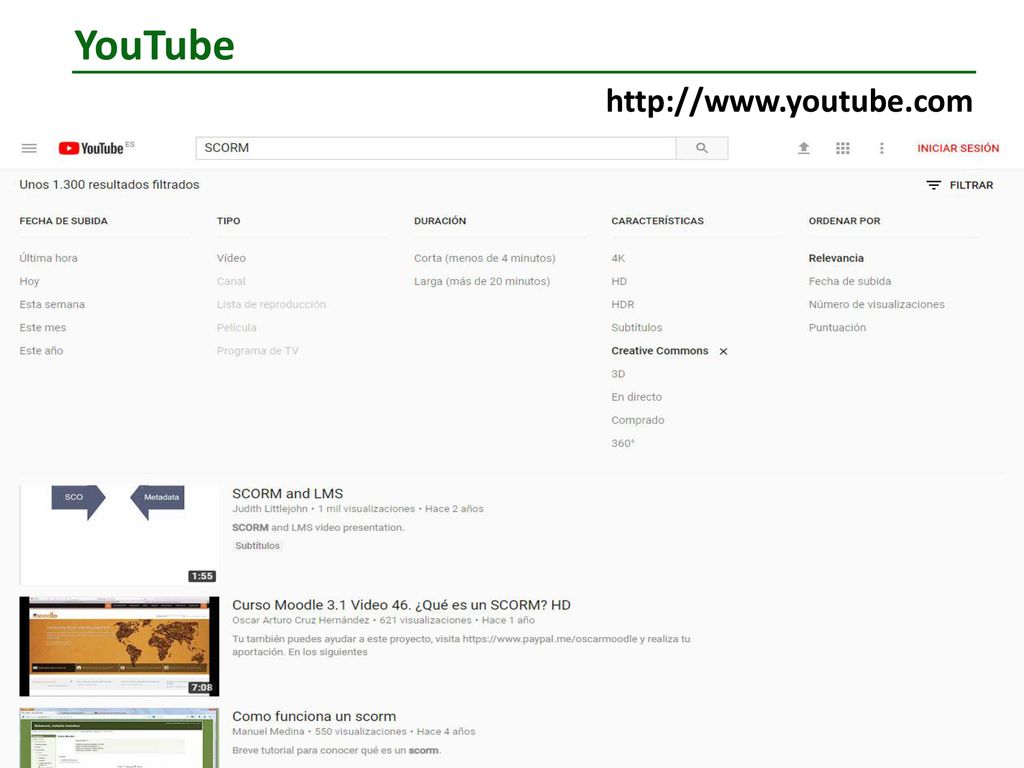
Task: Click the 7:08 duration badge
Action: [x=202, y=688]
